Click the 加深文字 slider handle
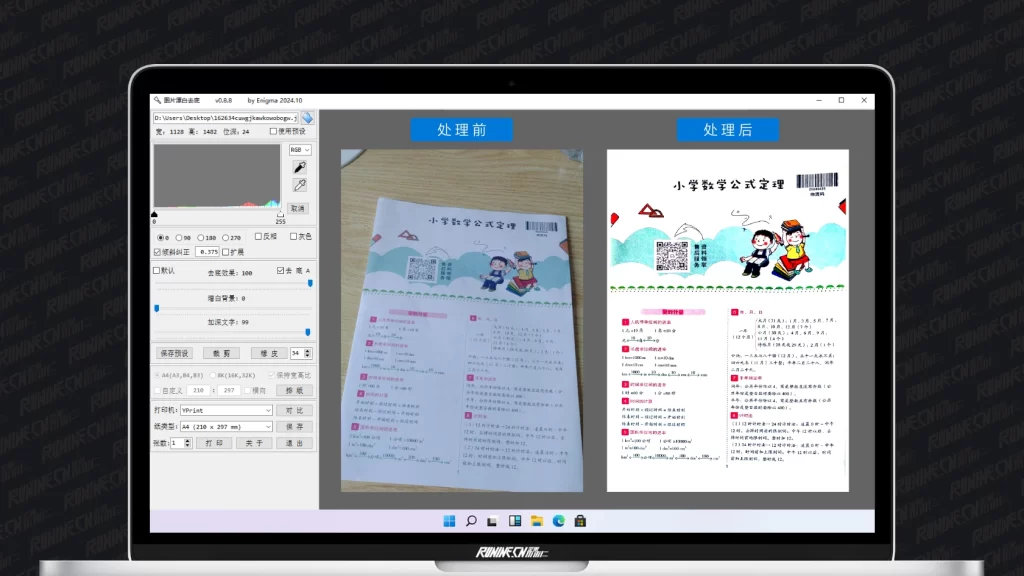This screenshot has height=576, width=1024. (307, 332)
